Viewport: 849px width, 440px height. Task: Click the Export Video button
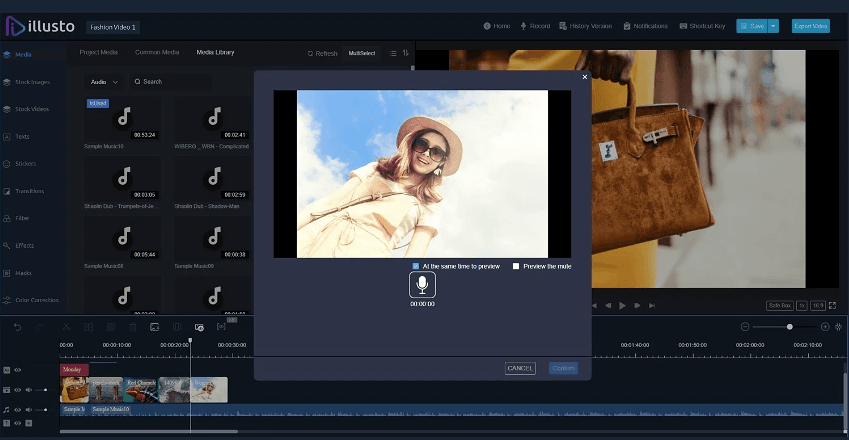point(810,26)
